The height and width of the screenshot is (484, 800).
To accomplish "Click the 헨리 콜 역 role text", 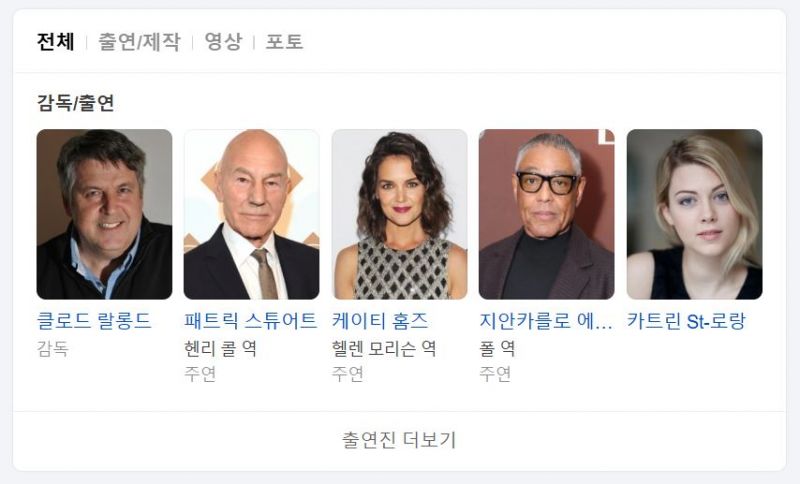I will point(220,348).
